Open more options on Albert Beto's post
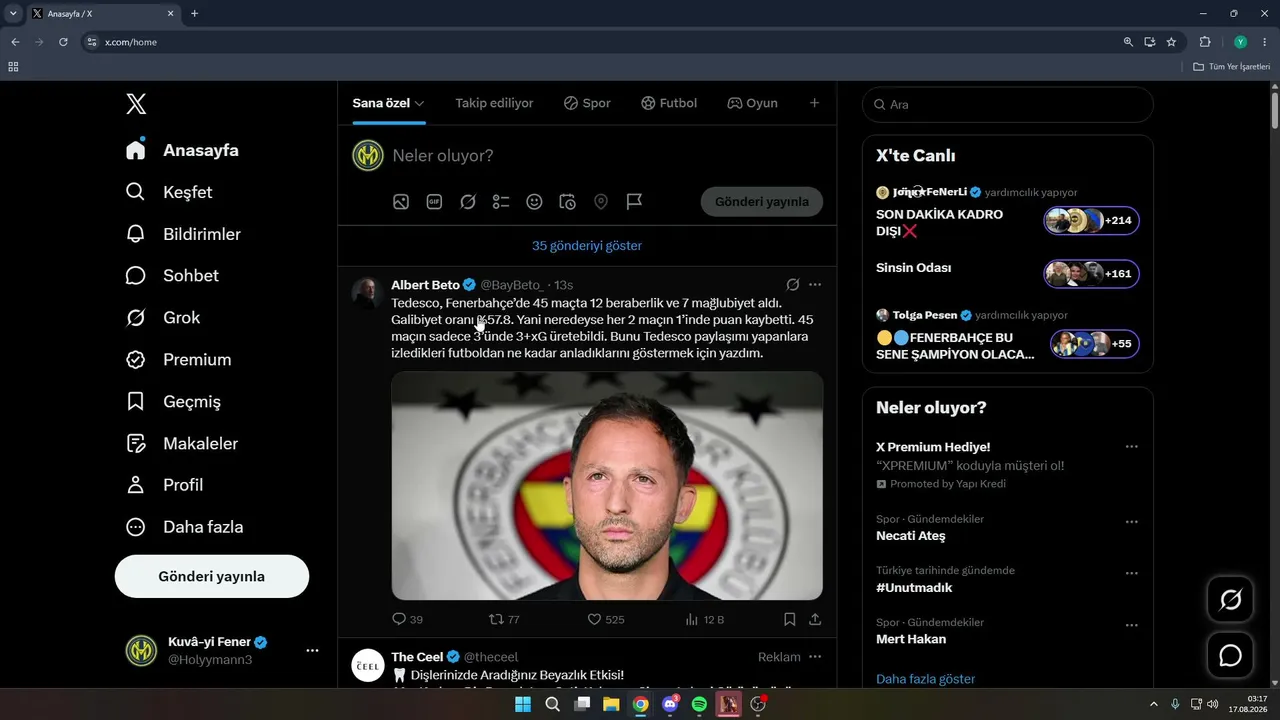Image resolution: width=1280 pixels, height=720 pixels. (x=815, y=285)
